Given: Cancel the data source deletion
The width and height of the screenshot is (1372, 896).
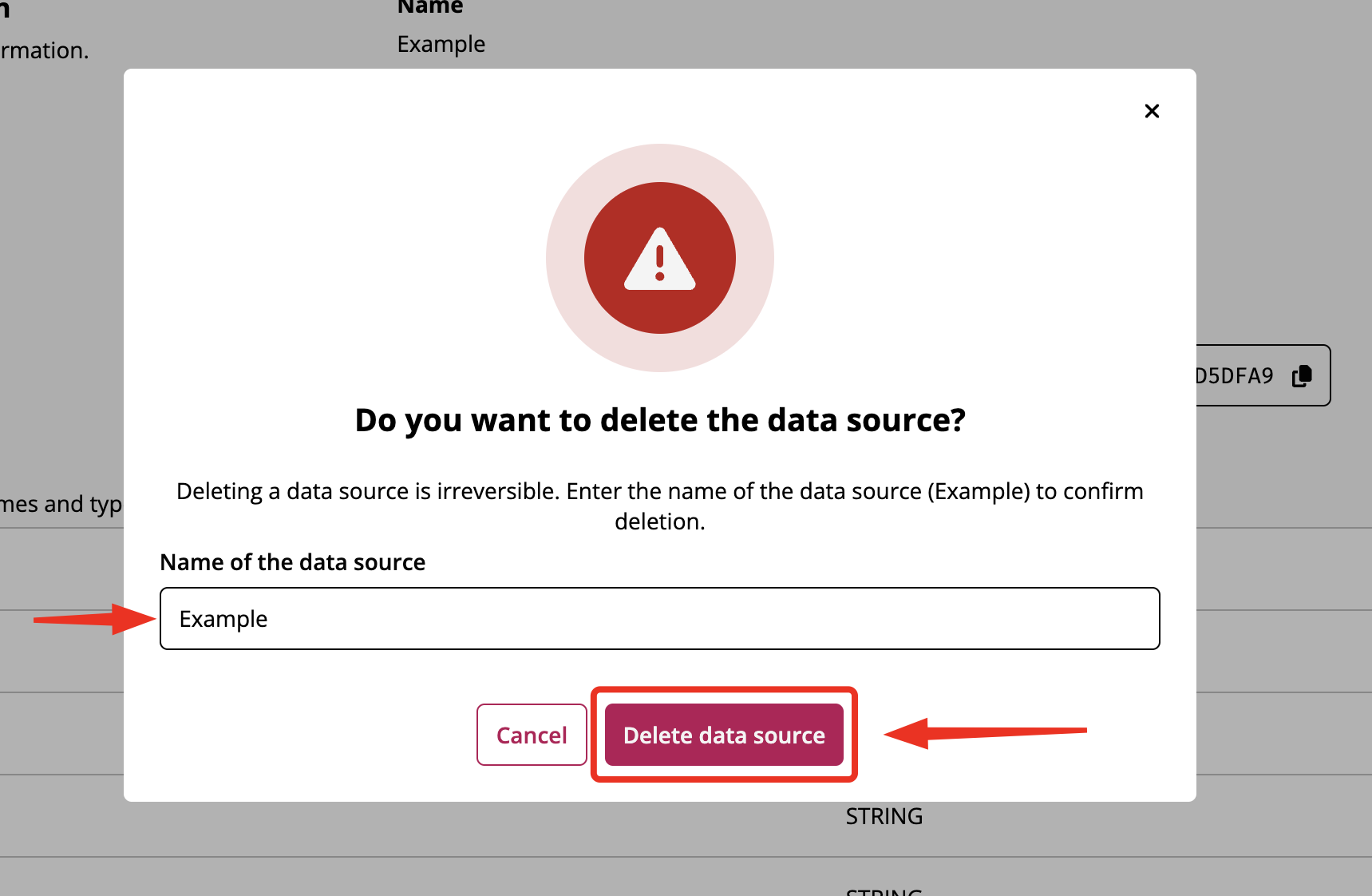Looking at the screenshot, I should coord(532,735).
